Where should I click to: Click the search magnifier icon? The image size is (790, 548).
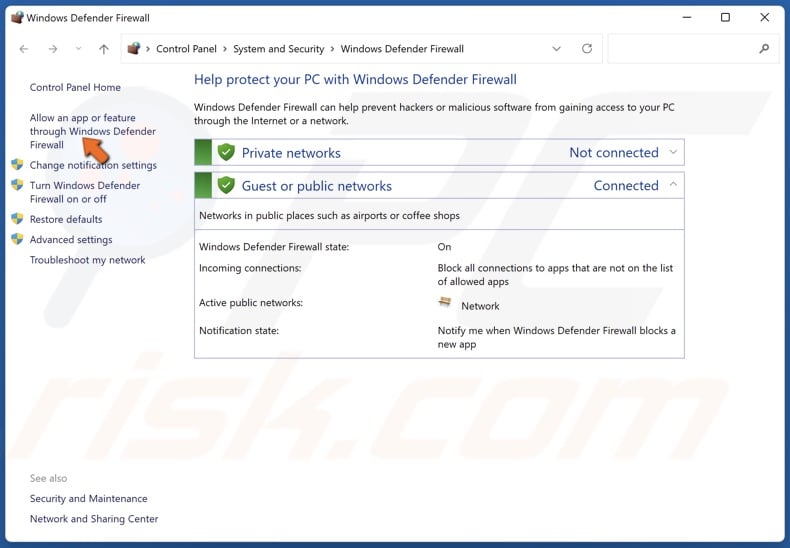click(764, 49)
